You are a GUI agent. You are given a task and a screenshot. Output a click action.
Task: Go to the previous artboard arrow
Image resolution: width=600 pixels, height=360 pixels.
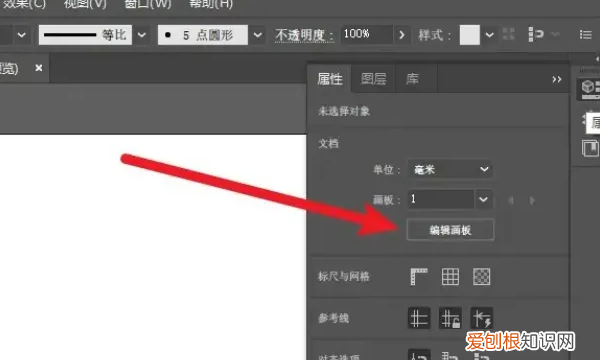click(510, 200)
